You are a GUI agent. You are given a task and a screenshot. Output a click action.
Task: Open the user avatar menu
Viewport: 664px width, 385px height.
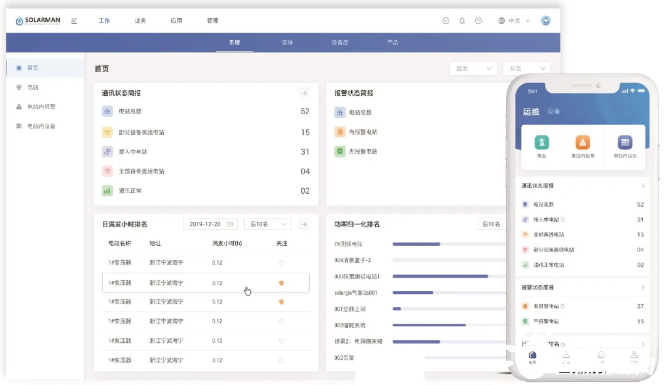click(x=545, y=20)
